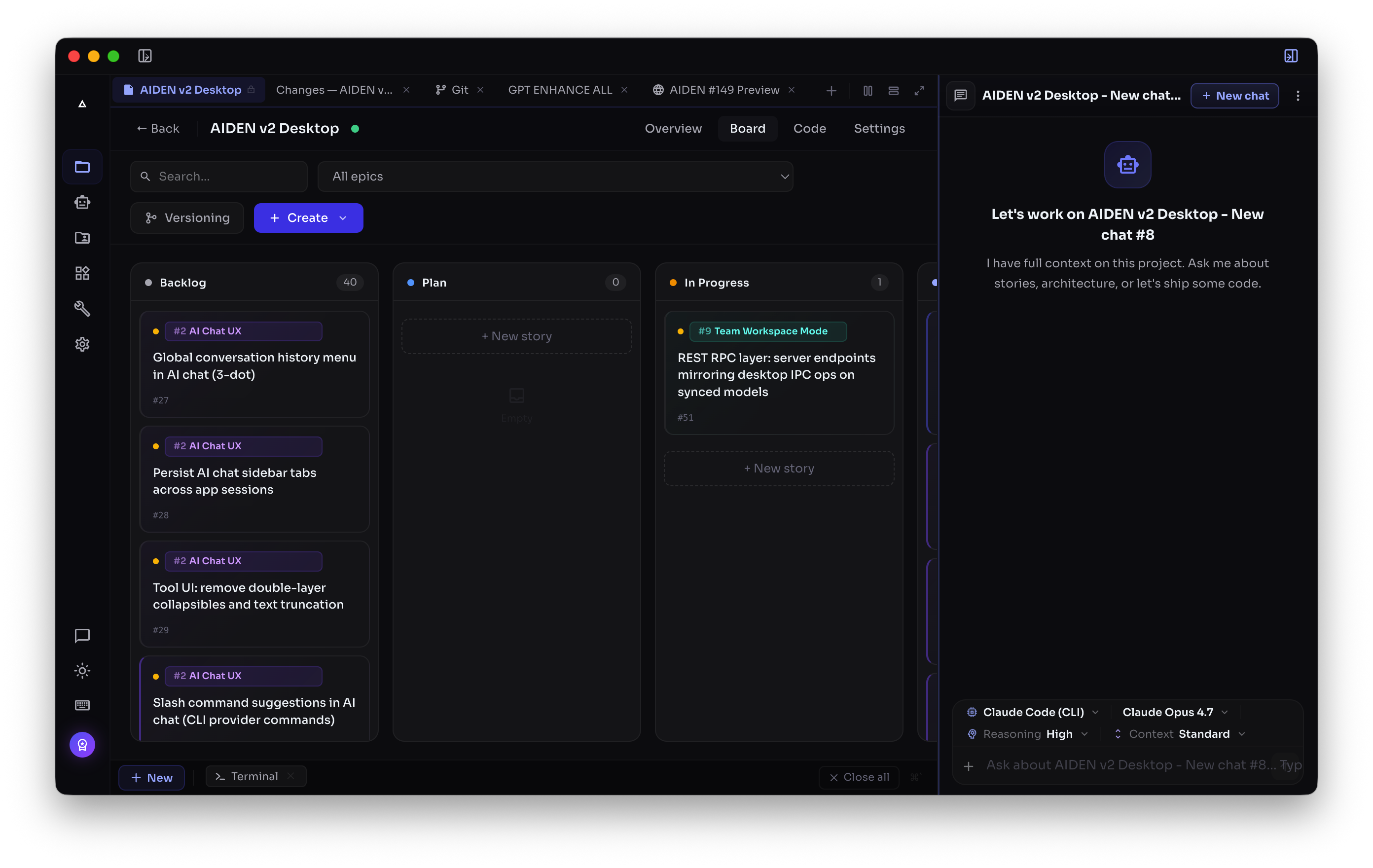
Task: Click the board Search input field
Action: [219, 176]
